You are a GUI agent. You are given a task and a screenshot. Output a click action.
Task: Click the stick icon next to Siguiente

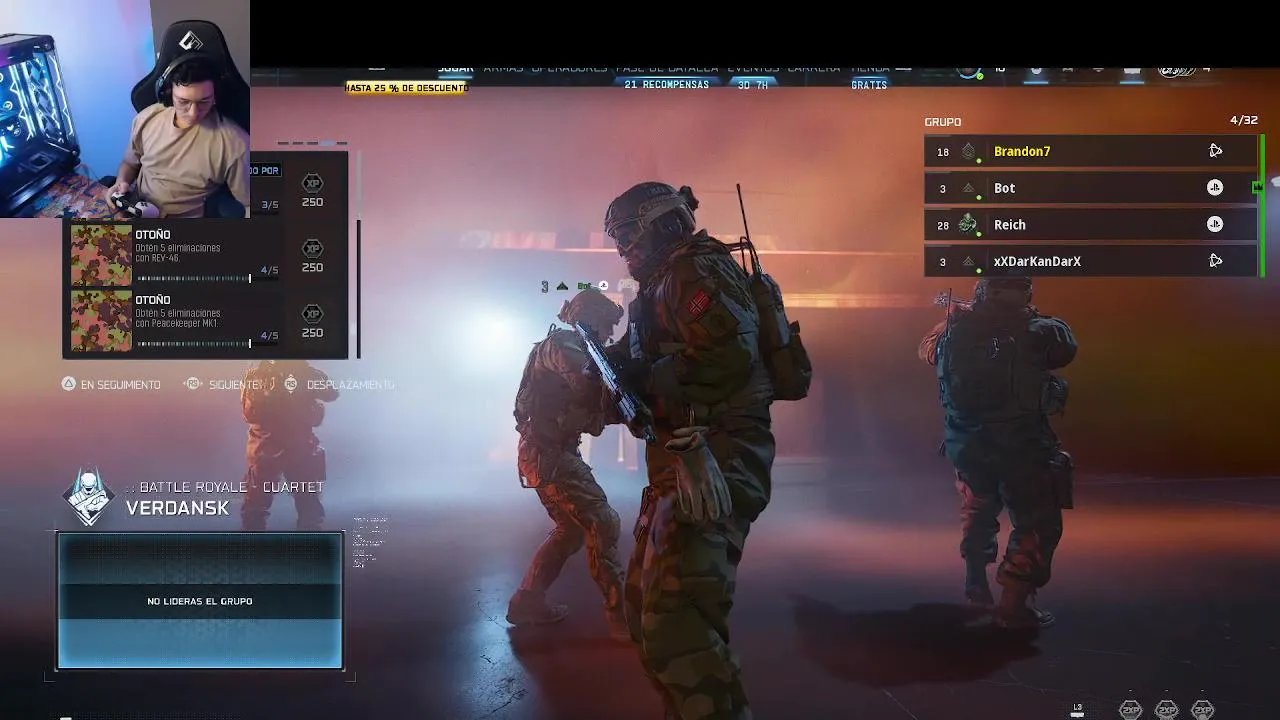(x=194, y=384)
